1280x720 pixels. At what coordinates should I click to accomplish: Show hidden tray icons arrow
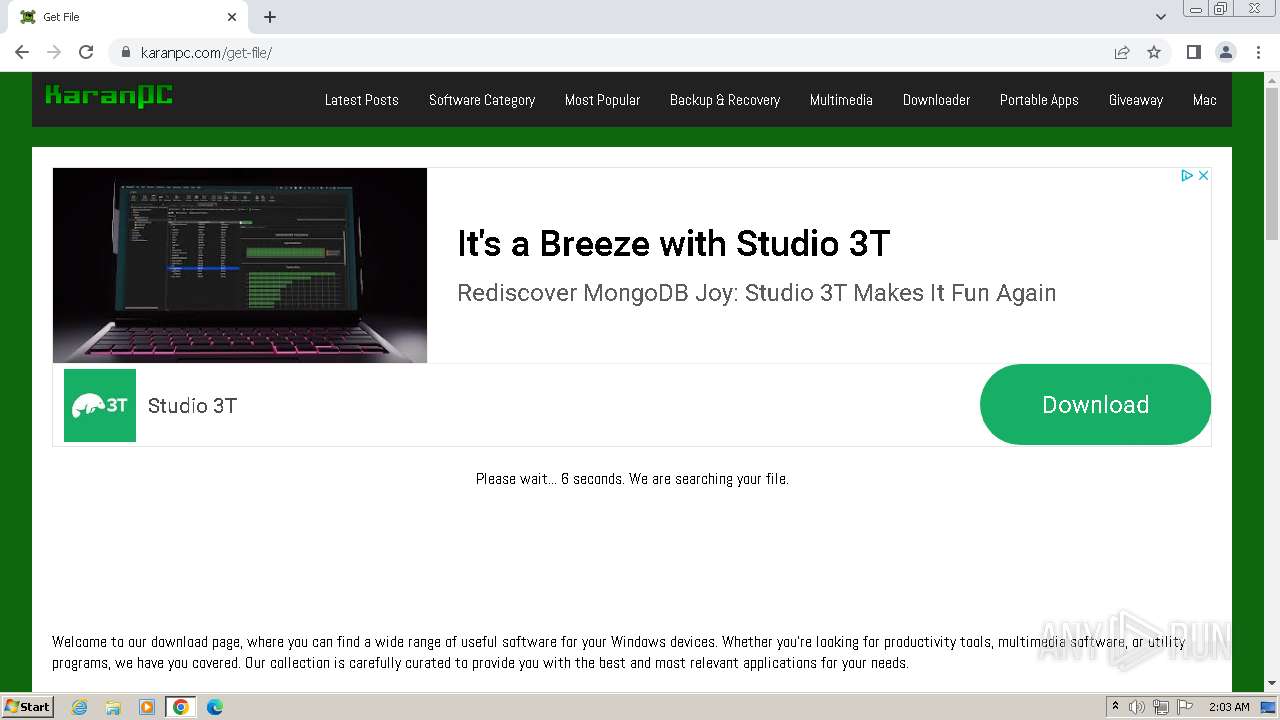coord(1115,706)
